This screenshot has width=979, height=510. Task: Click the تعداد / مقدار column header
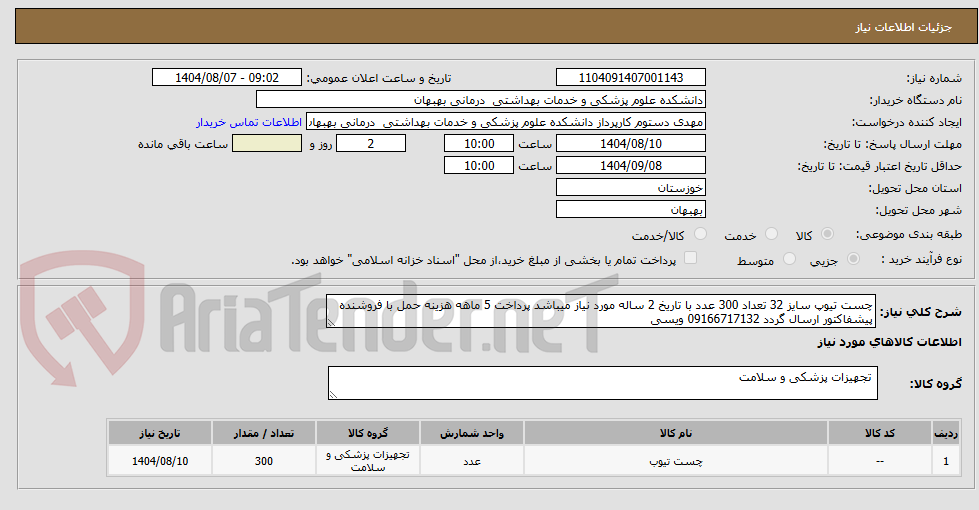click(263, 433)
